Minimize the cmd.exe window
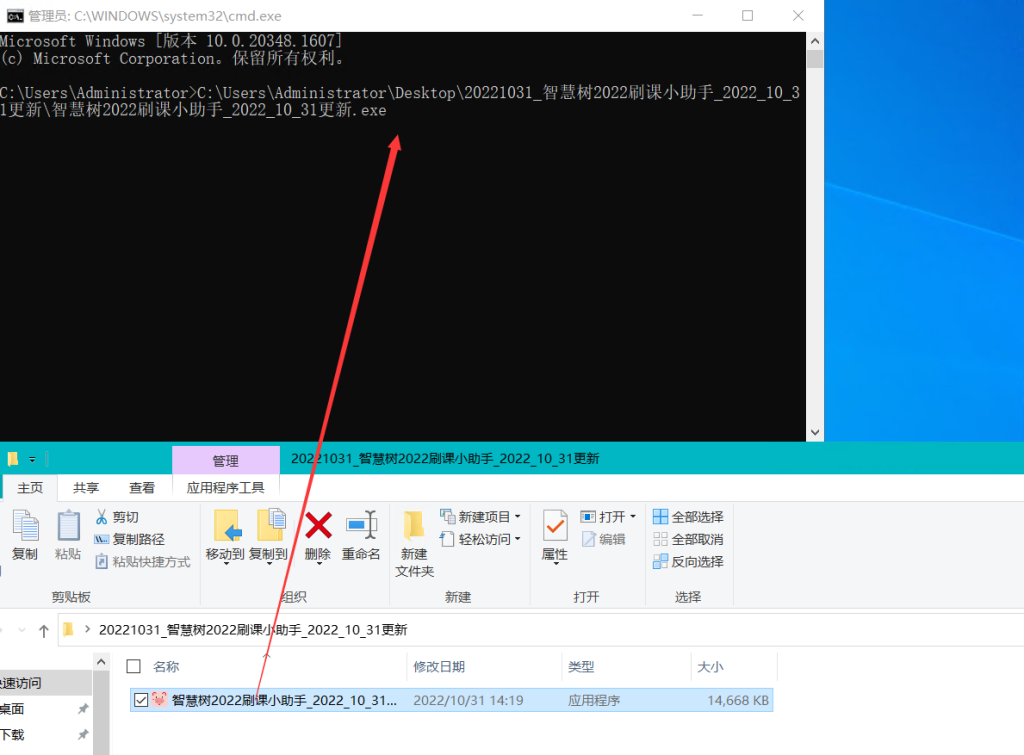 point(697,16)
